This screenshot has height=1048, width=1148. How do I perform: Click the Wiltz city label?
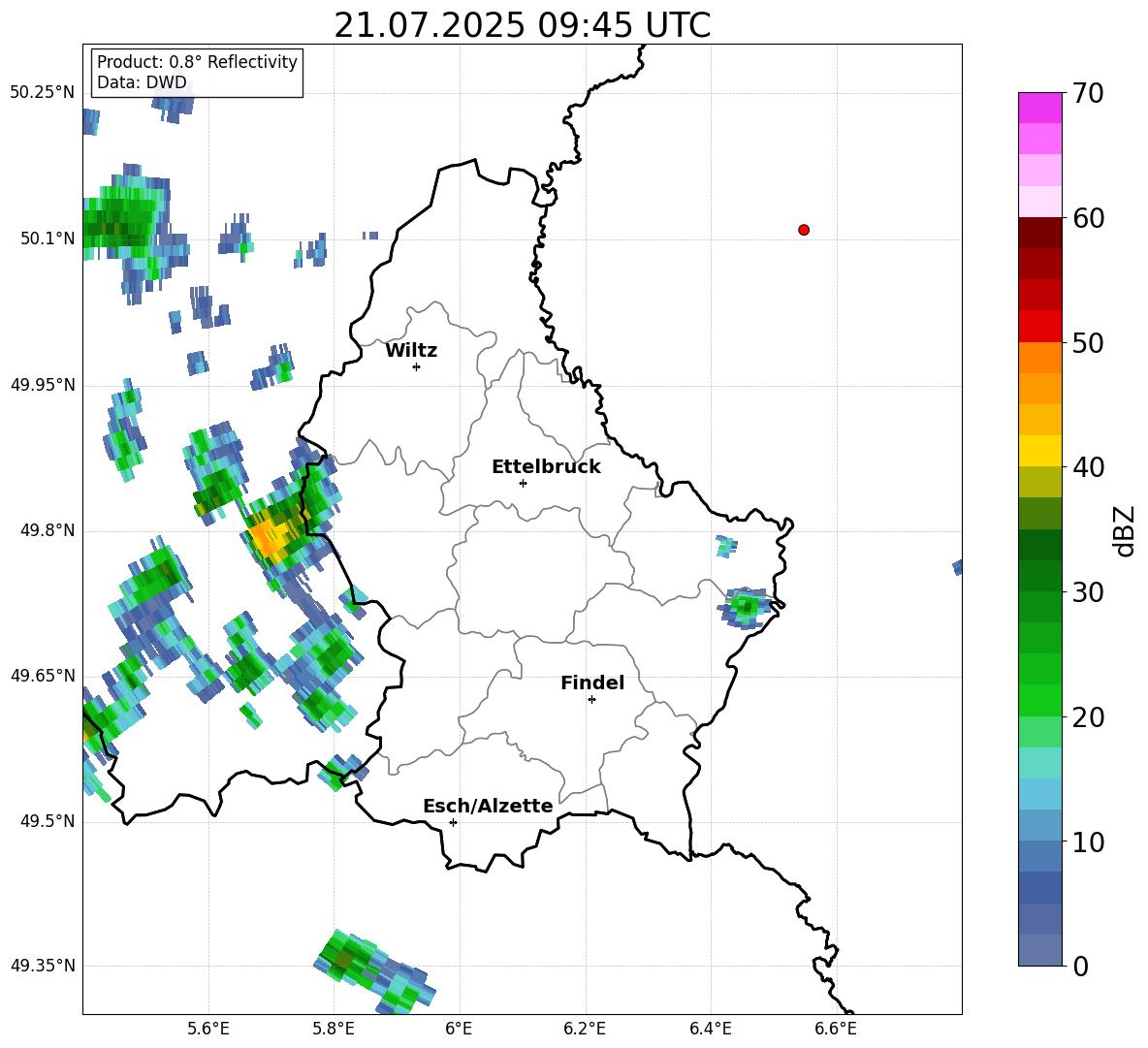click(411, 351)
